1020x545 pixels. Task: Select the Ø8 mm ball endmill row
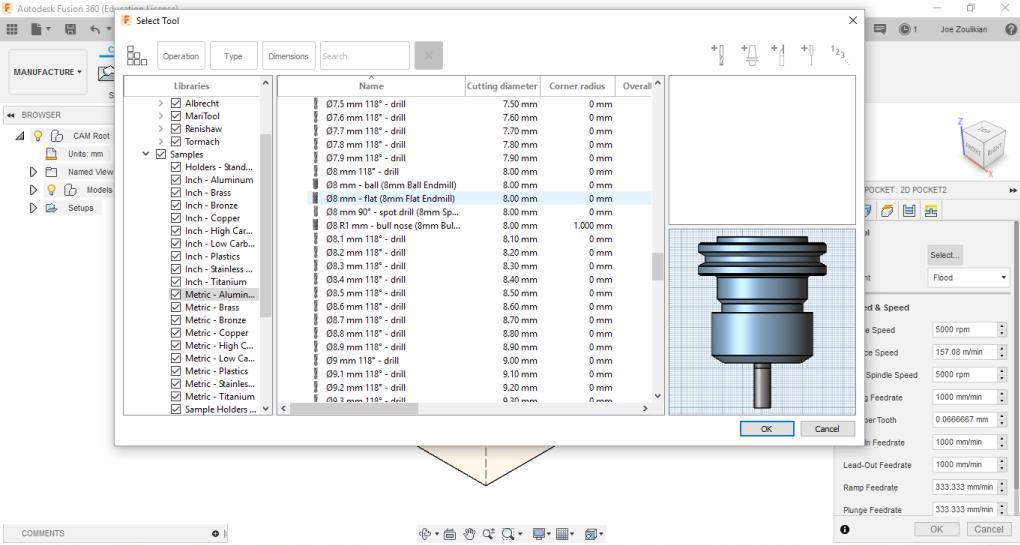[391, 185]
